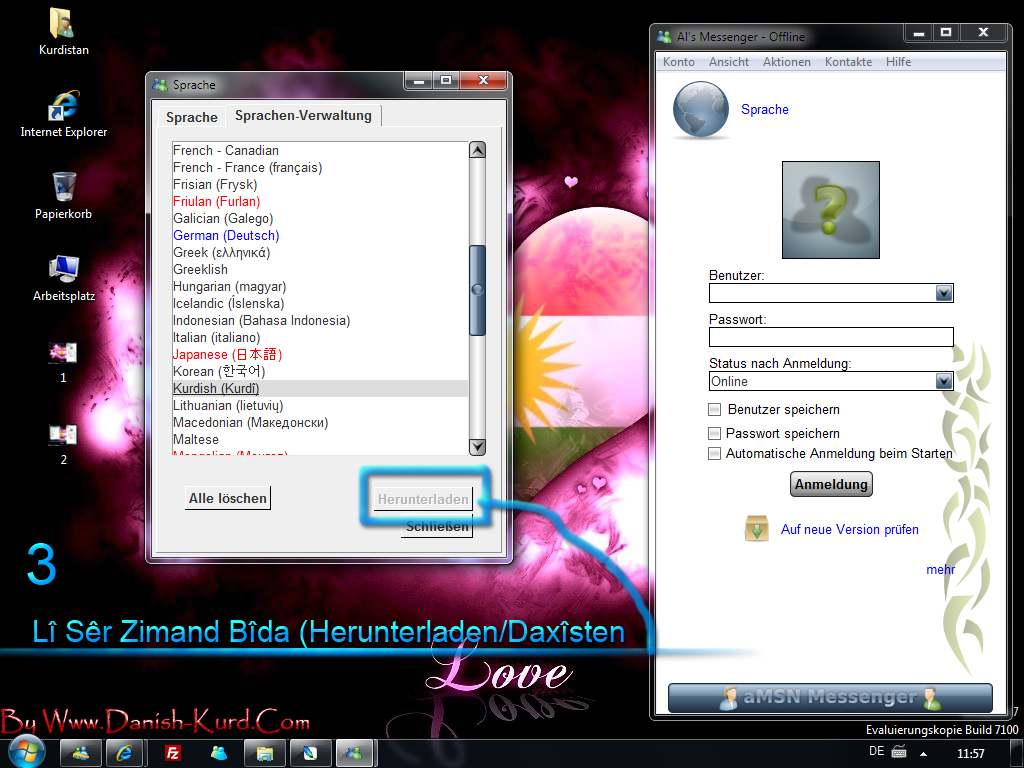Screen dimensions: 1024x768
Task: Select 'Kurdish (Kurdî)' in the language list
Action: coord(320,389)
